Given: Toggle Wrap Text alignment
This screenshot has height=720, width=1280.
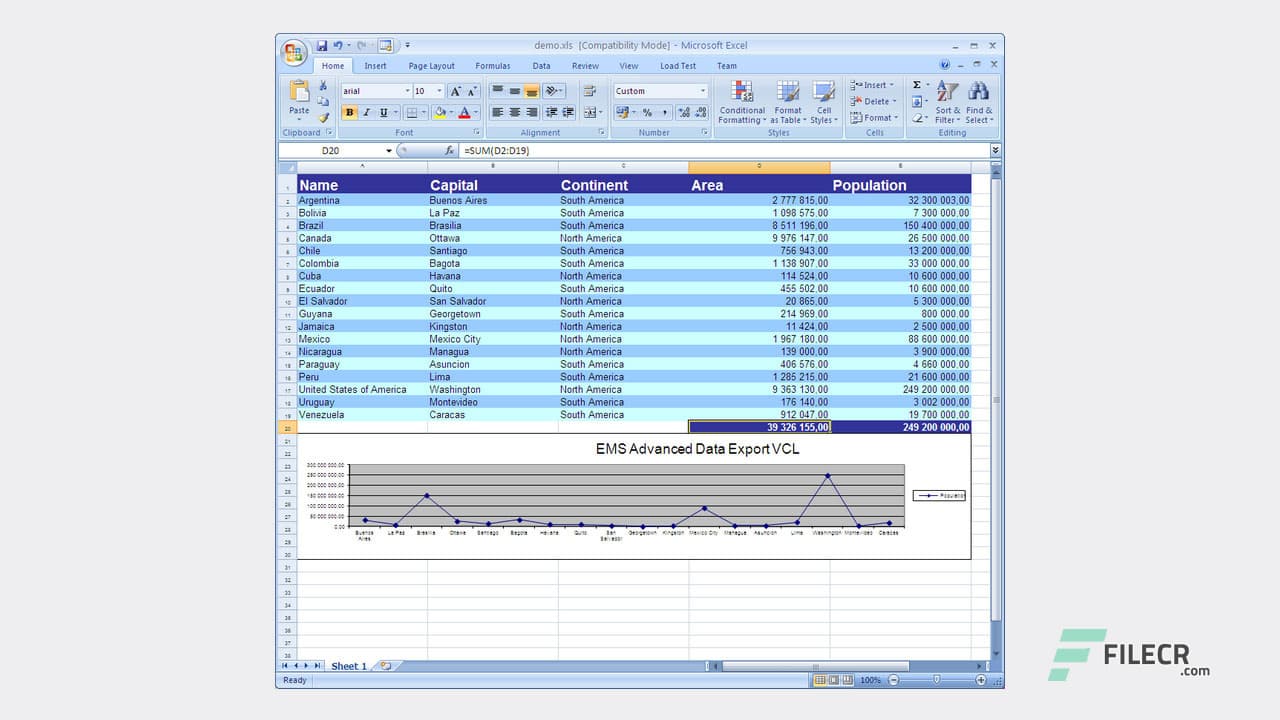Looking at the screenshot, I should pos(590,89).
